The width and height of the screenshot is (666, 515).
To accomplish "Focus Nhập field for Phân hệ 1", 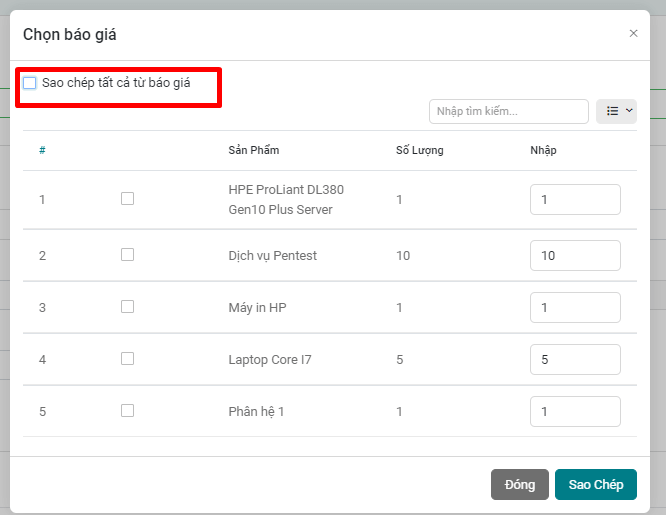I will point(575,411).
